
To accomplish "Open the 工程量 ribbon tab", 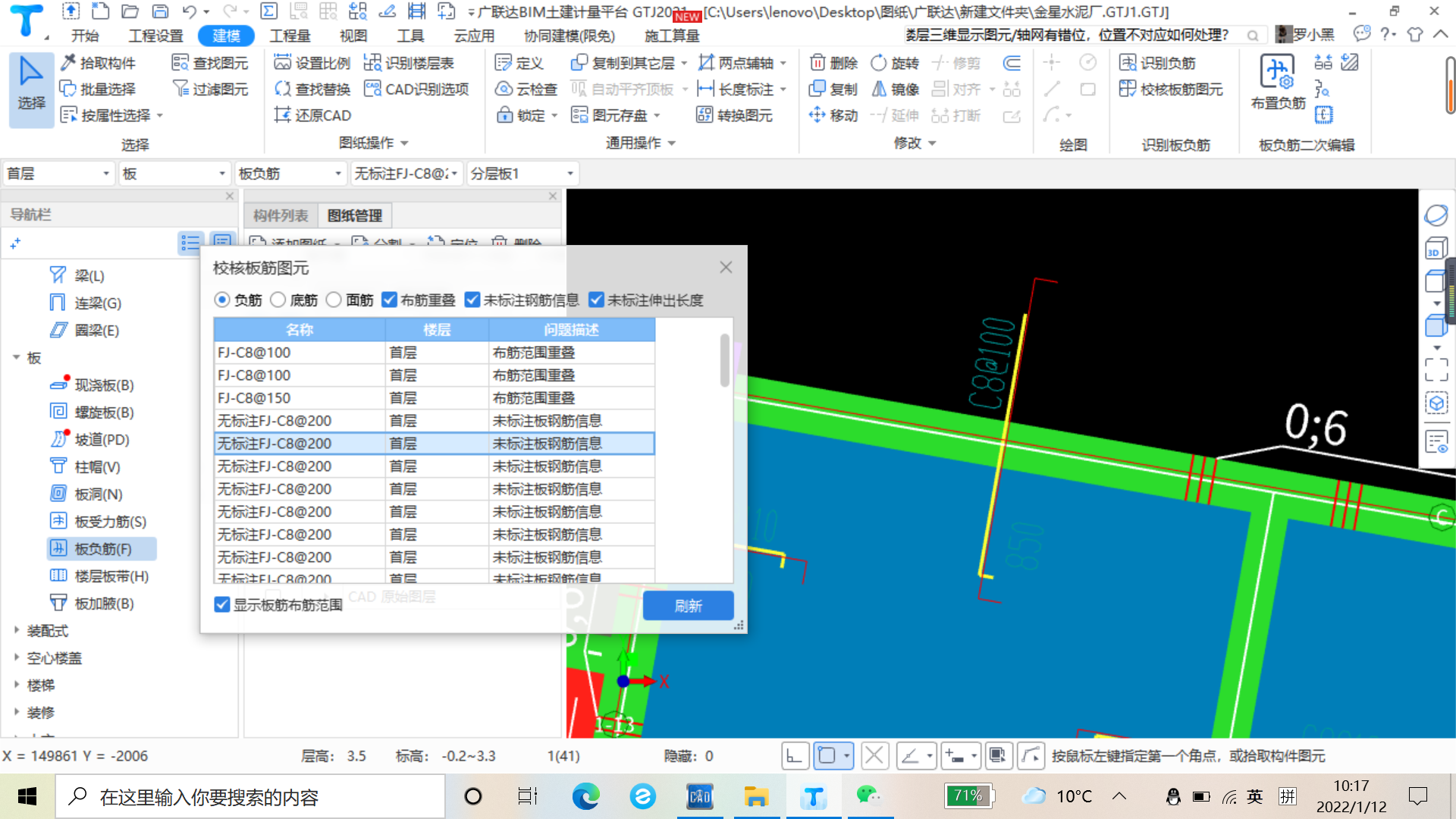I will [290, 36].
